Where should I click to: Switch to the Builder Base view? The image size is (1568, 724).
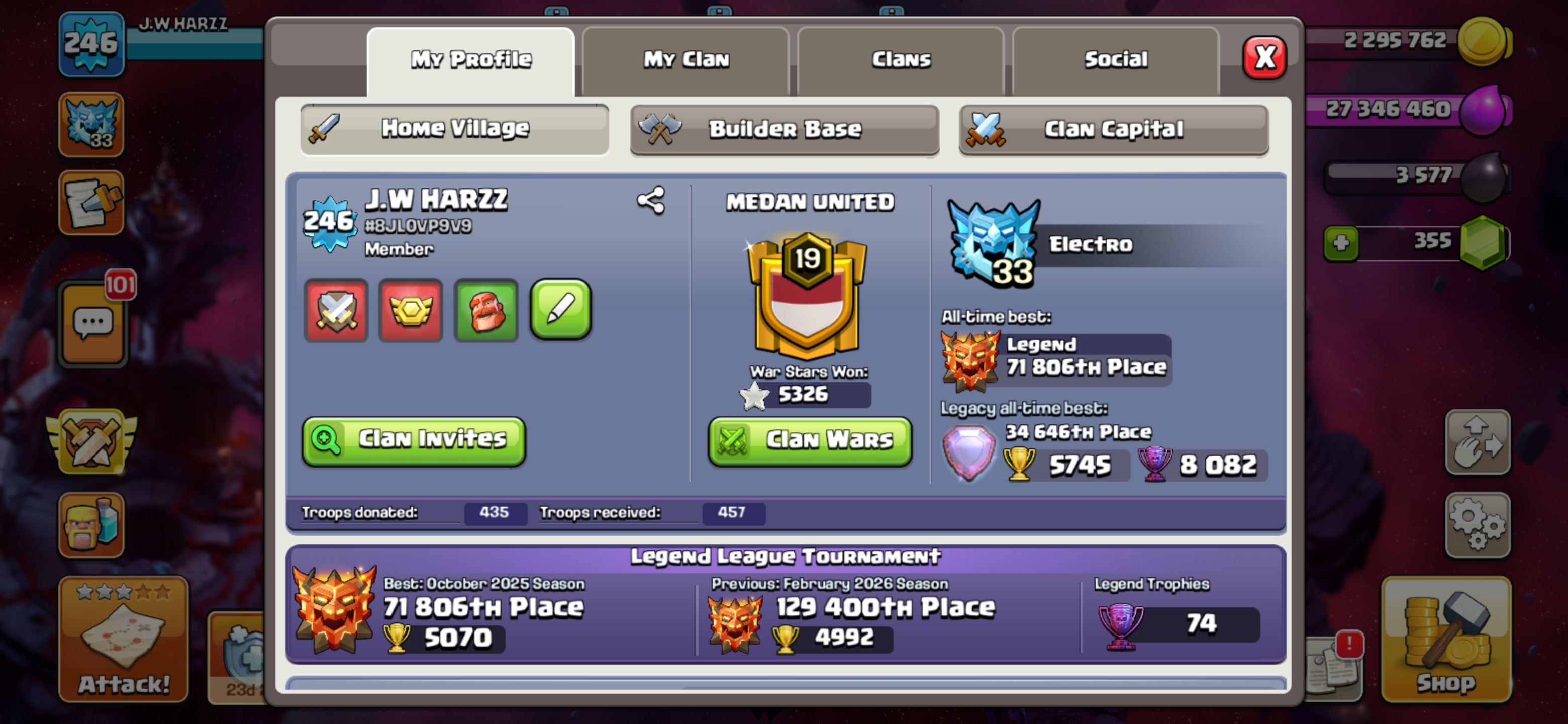[x=784, y=129]
